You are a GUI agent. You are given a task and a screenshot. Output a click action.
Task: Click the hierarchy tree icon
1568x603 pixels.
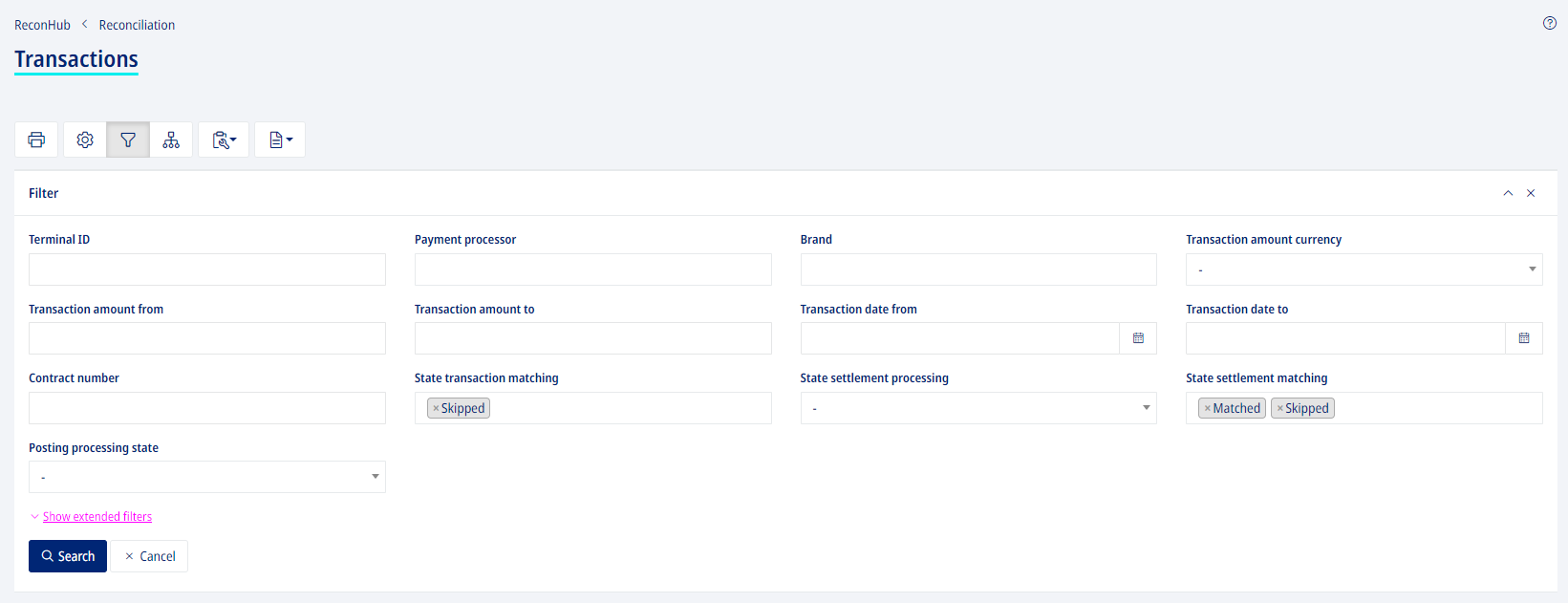pos(171,140)
